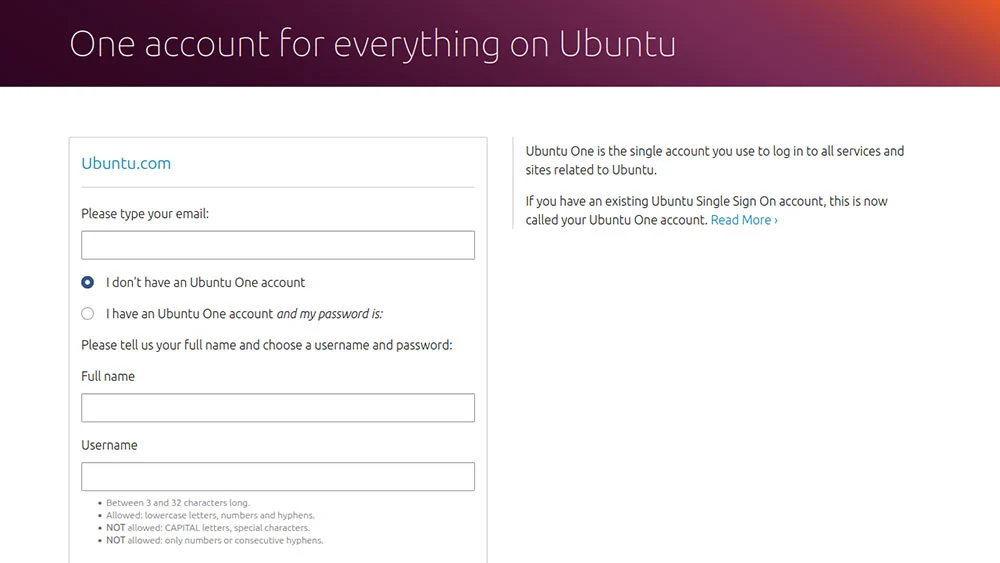Click the "NOT allowed: CAPITAL letters" hint

(x=208, y=528)
